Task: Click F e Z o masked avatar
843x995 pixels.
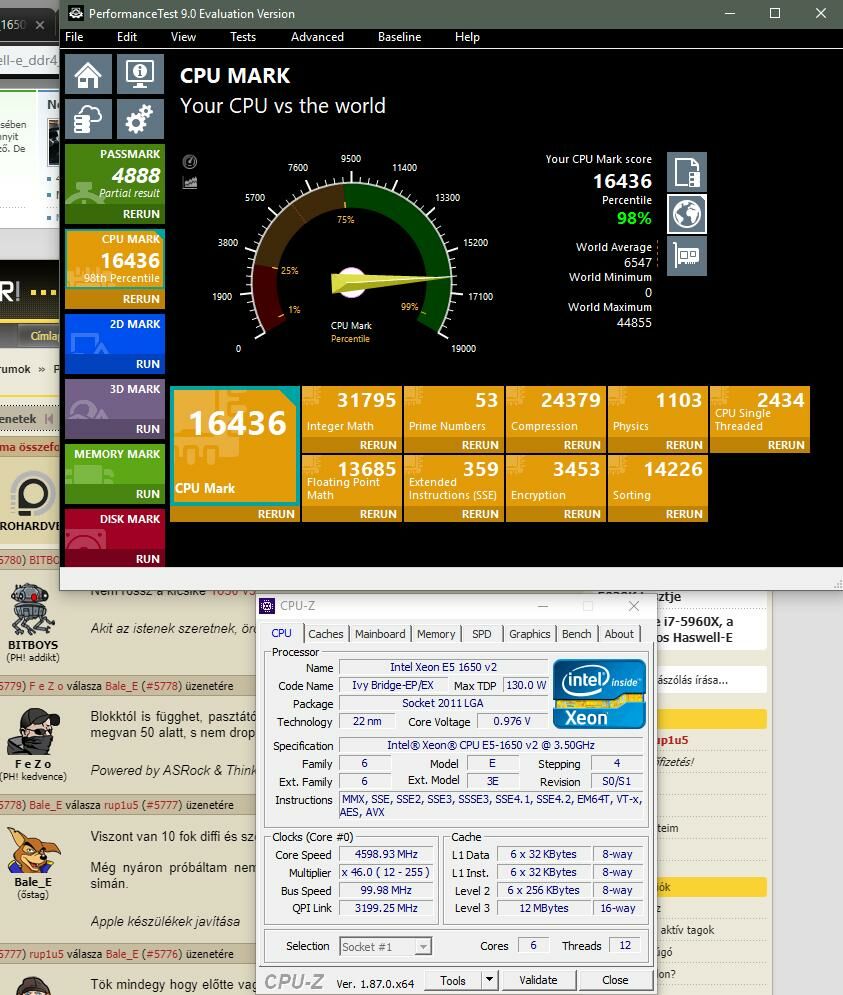Action: point(33,732)
